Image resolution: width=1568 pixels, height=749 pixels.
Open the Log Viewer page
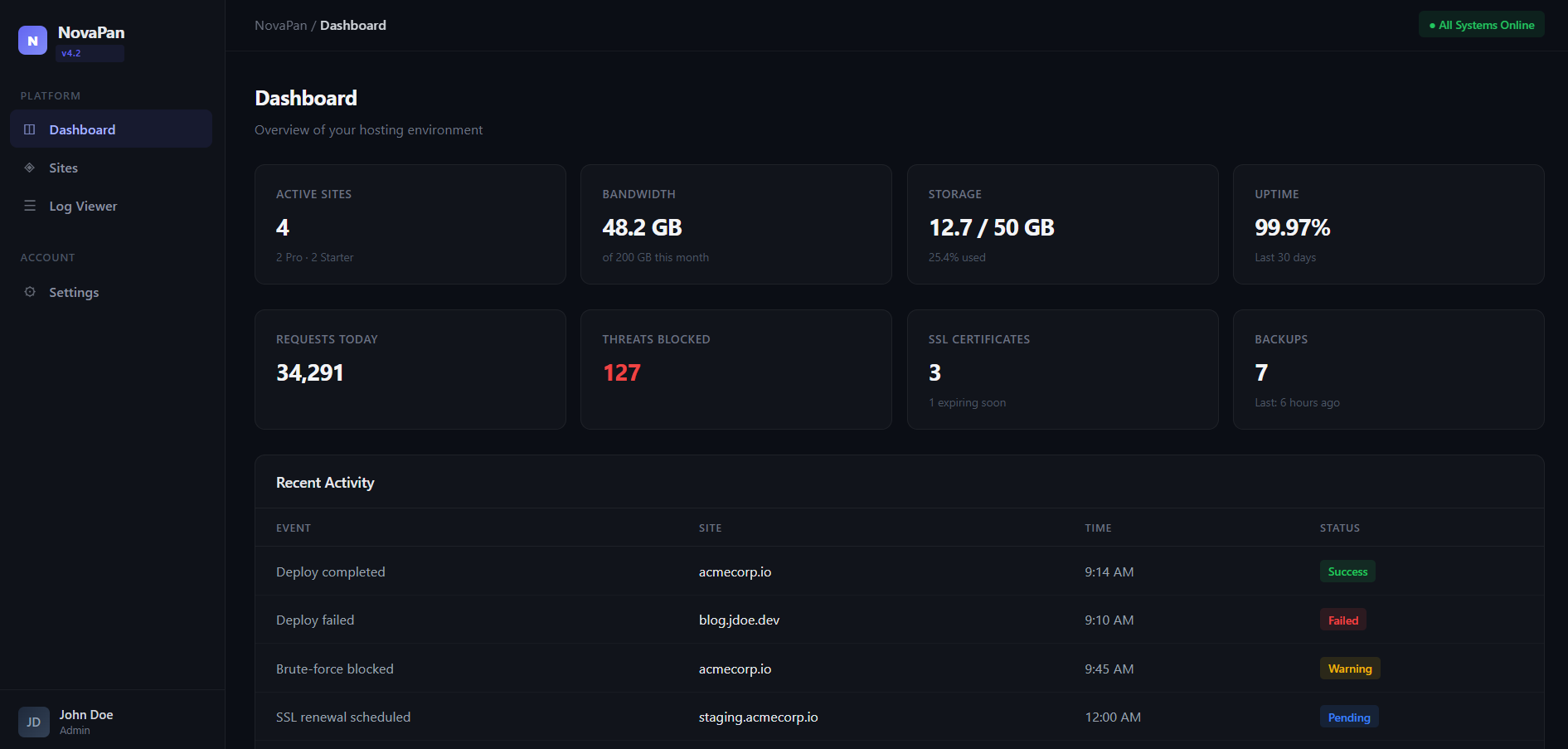(83, 206)
